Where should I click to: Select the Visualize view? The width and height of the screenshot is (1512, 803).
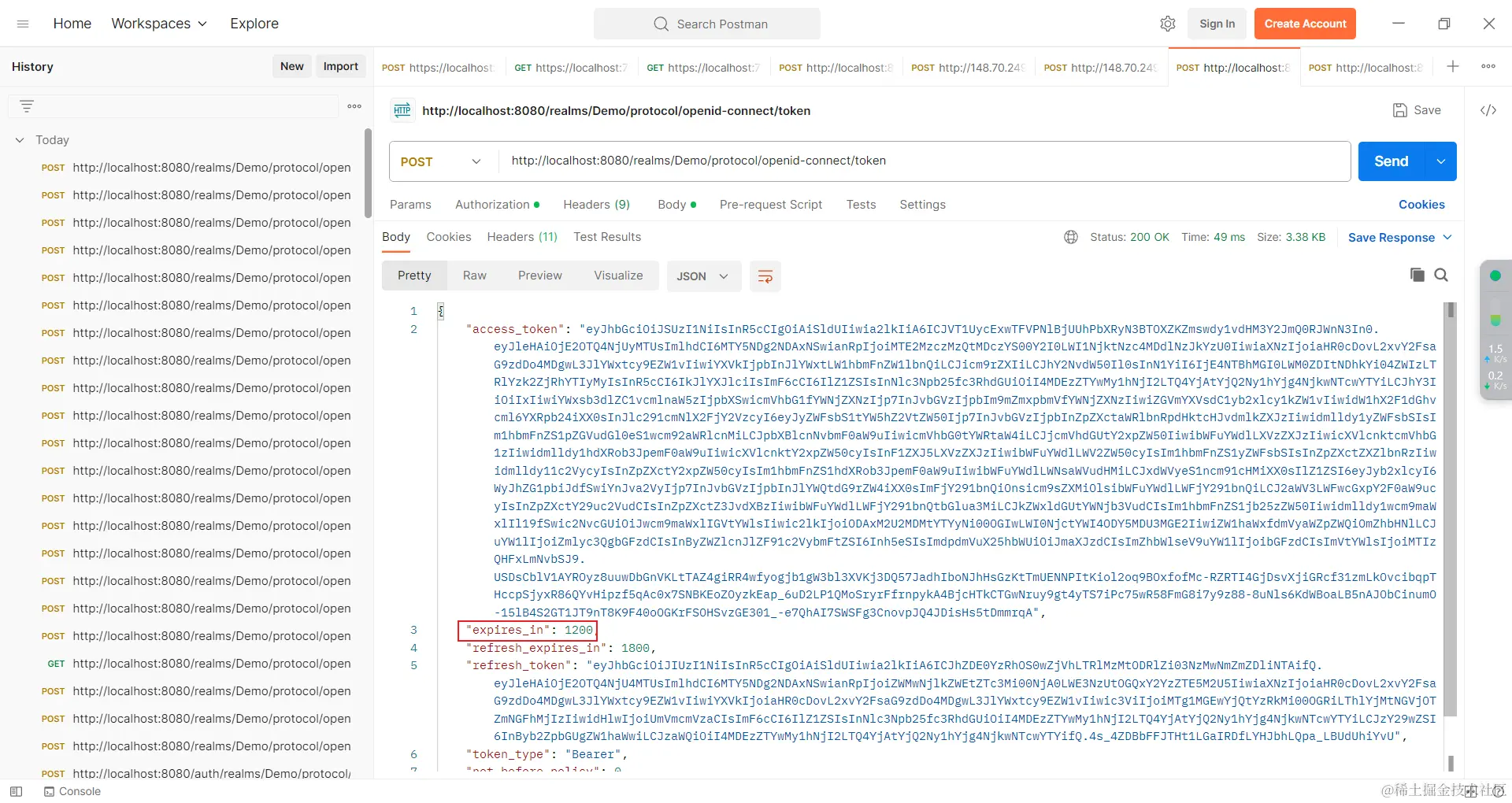(618, 276)
